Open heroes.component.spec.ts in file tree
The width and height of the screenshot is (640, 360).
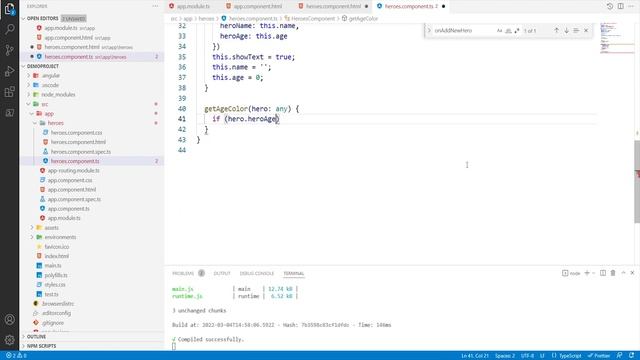[80, 151]
